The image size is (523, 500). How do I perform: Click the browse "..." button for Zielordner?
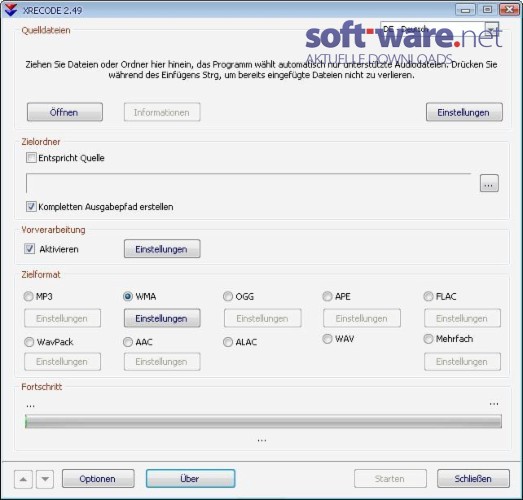(x=489, y=183)
